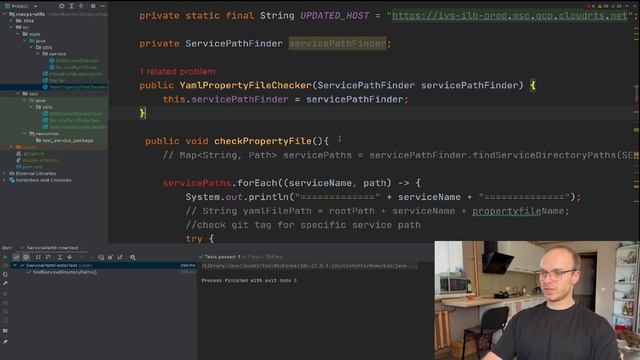640x360 pixels.
Task: Toggle Show Passed tests filter
Action: click(x=16, y=258)
